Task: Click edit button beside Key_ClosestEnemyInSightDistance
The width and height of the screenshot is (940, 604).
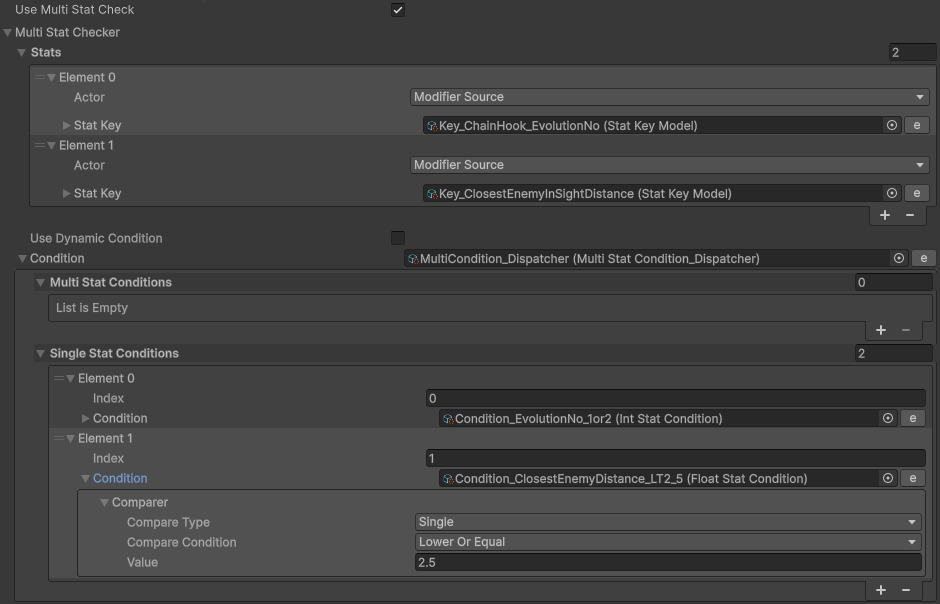Action: pyautogui.click(x=917, y=193)
